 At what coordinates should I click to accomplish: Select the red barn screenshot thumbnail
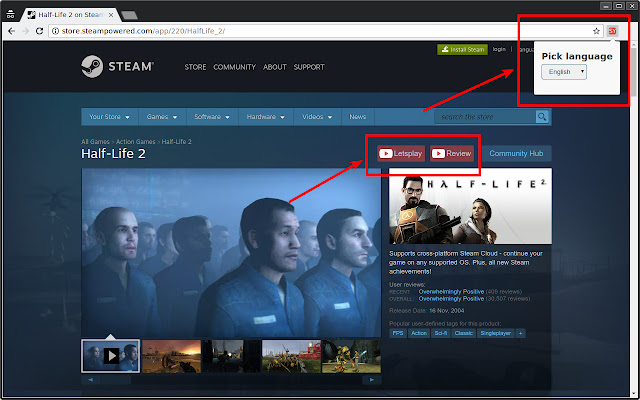(x=291, y=356)
